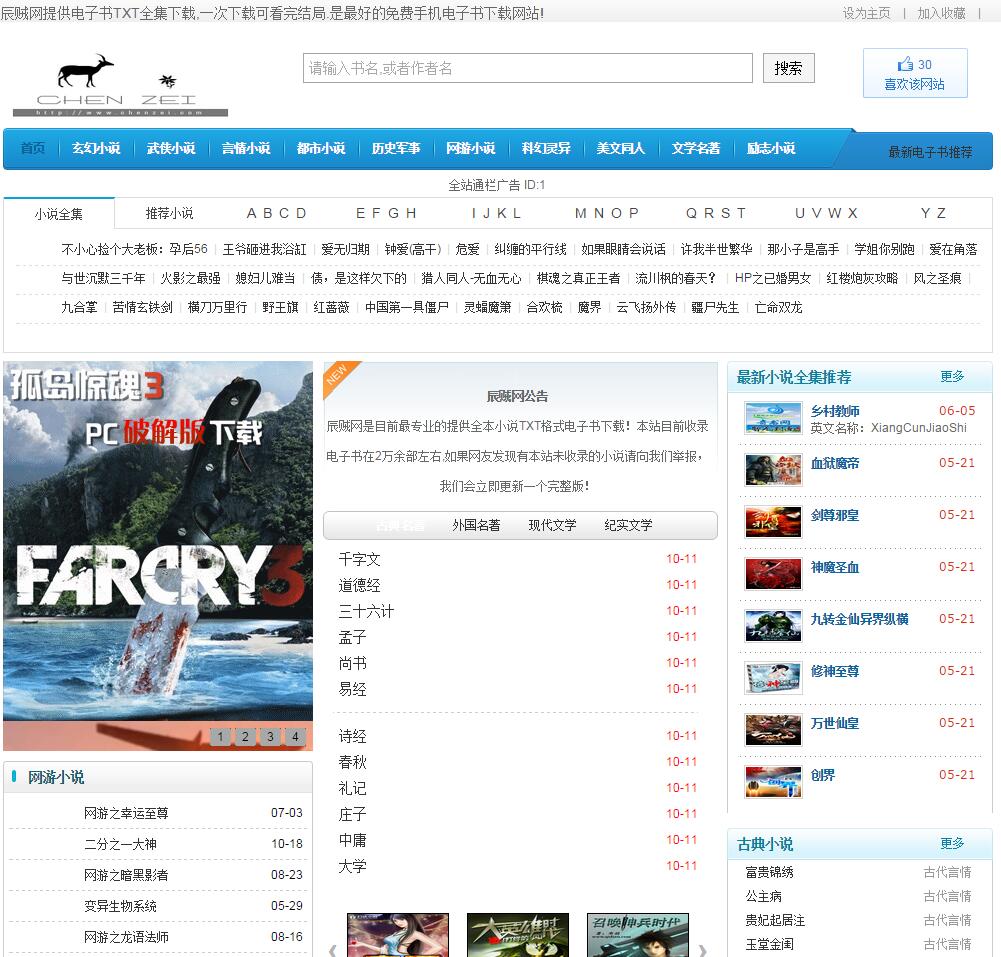Viewport: 1001px width, 957px height.
Task: Switch to 纪实文学 tab
Action: click(628, 525)
